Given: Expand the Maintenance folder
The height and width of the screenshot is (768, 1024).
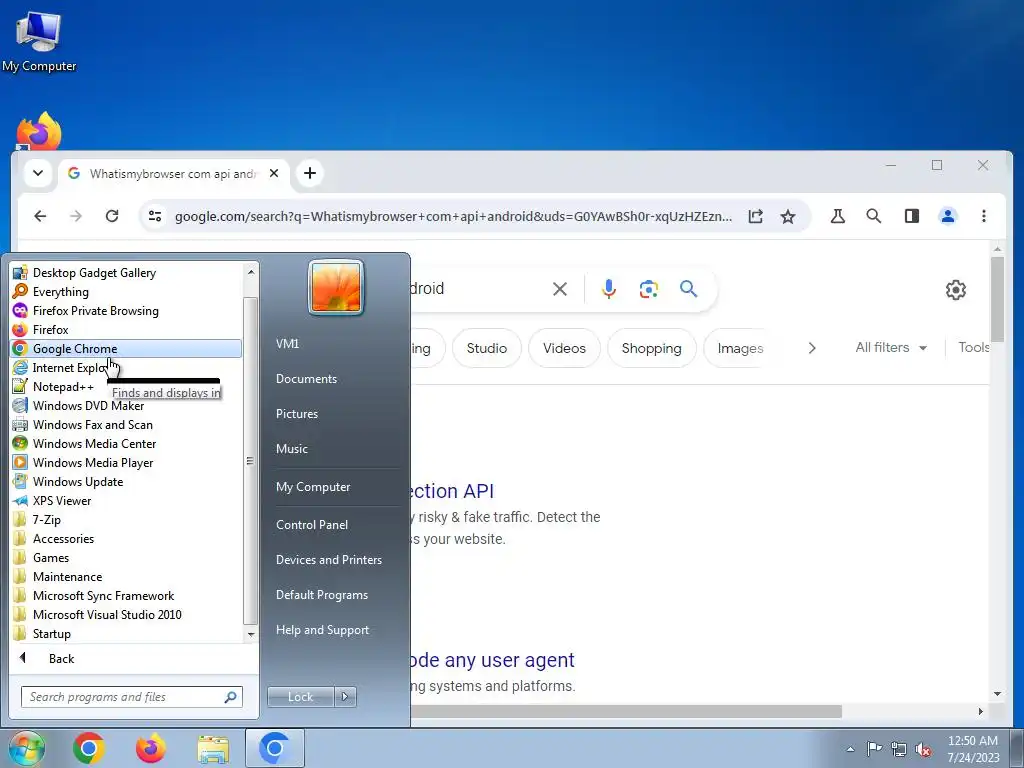Looking at the screenshot, I should pyautogui.click(x=126, y=577).
